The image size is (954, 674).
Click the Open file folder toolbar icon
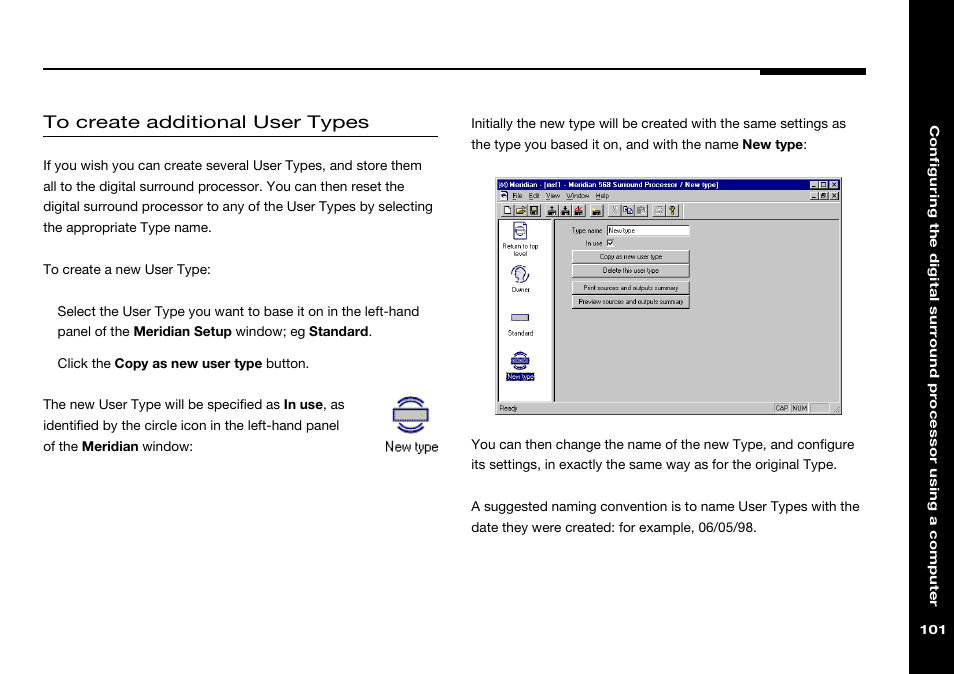[521, 210]
